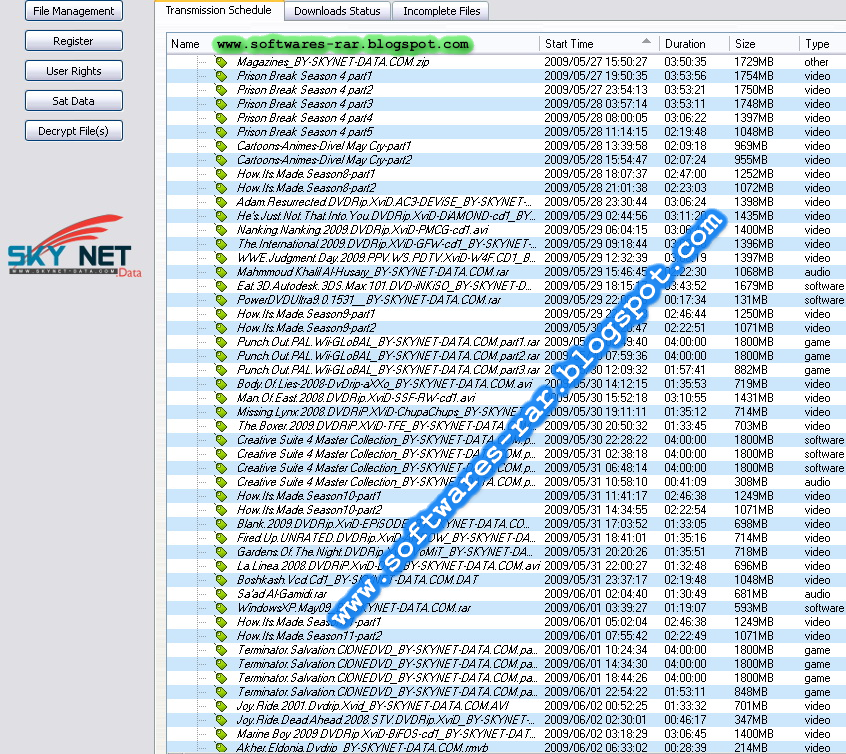Click tag icon for How.Its.Made.Season9-part1
Viewport: 846px width, 754px height.
[221, 315]
